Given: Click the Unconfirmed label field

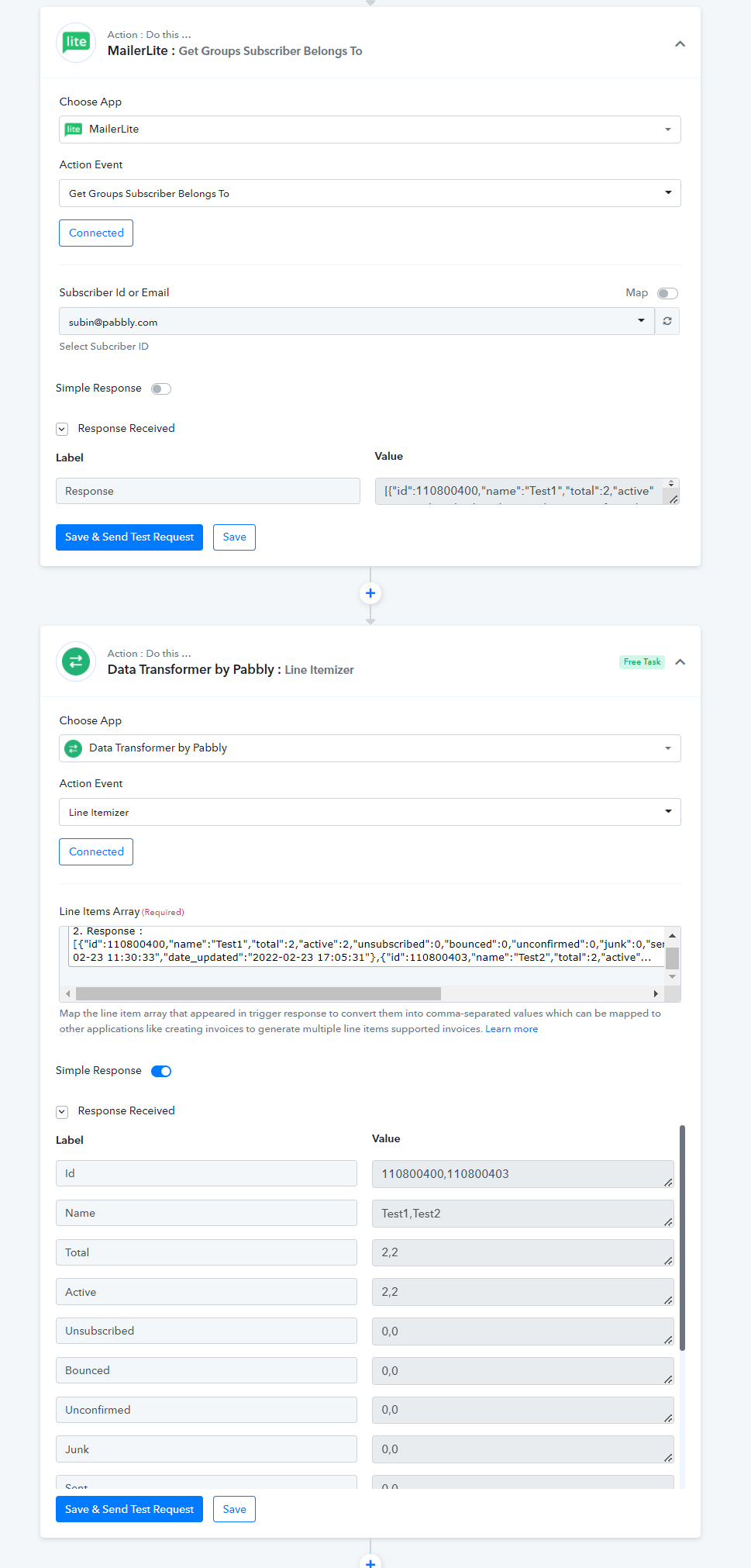Looking at the screenshot, I should click(x=206, y=1410).
